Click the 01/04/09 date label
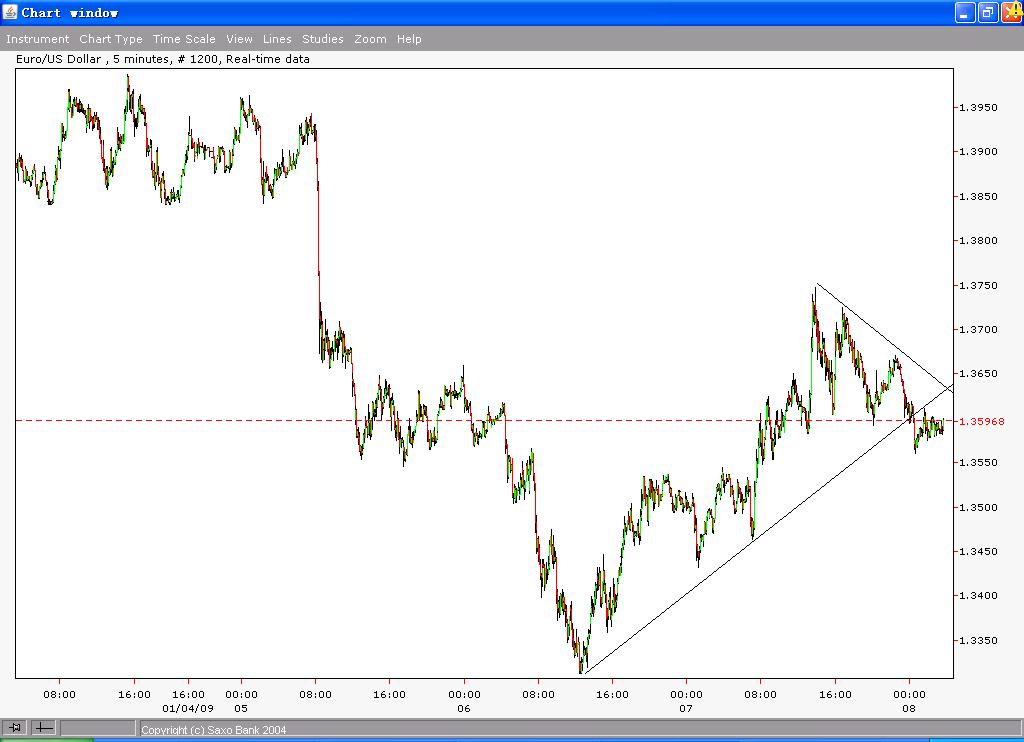The image size is (1024, 742). click(188, 708)
